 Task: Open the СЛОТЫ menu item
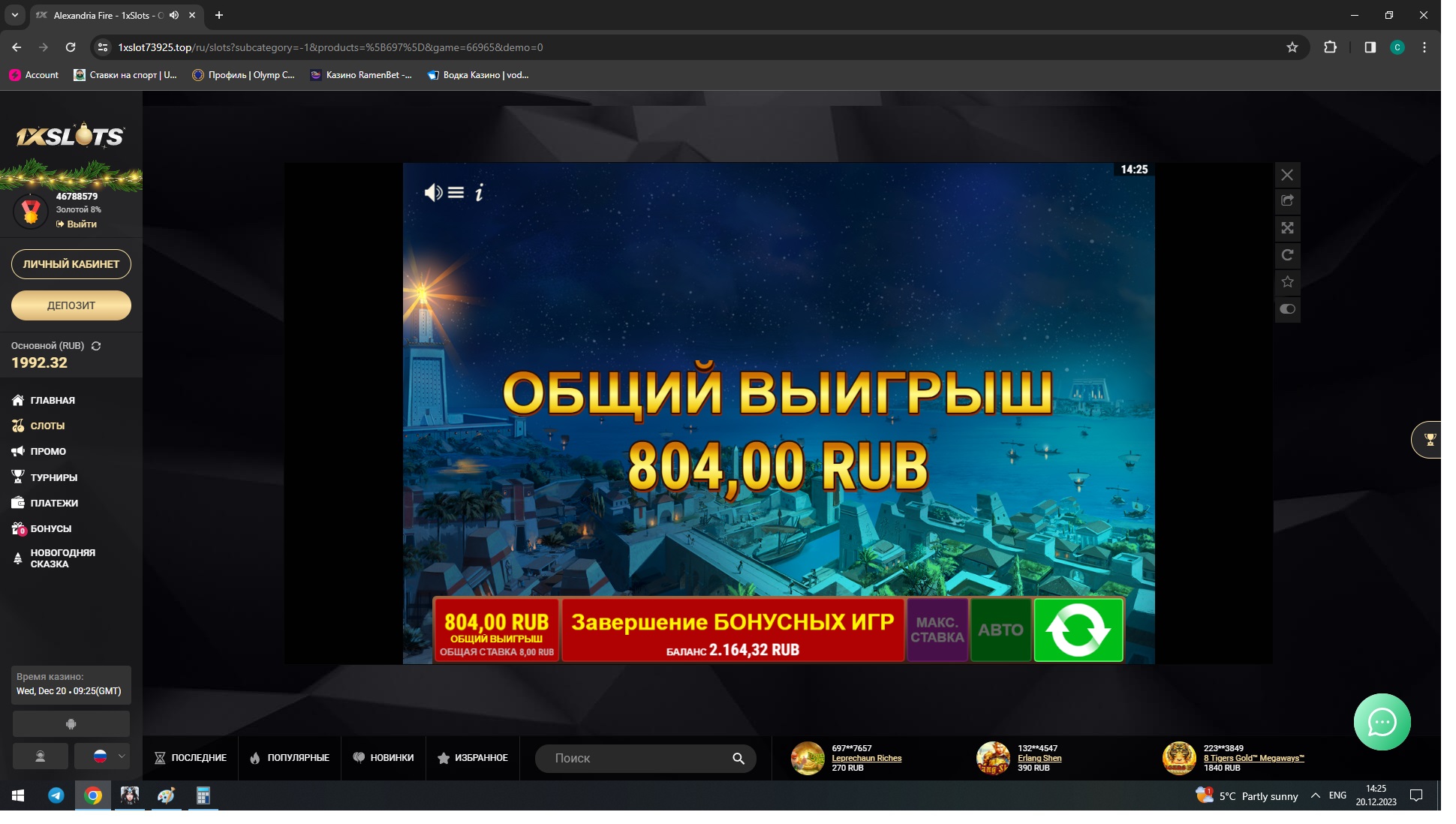47,426
